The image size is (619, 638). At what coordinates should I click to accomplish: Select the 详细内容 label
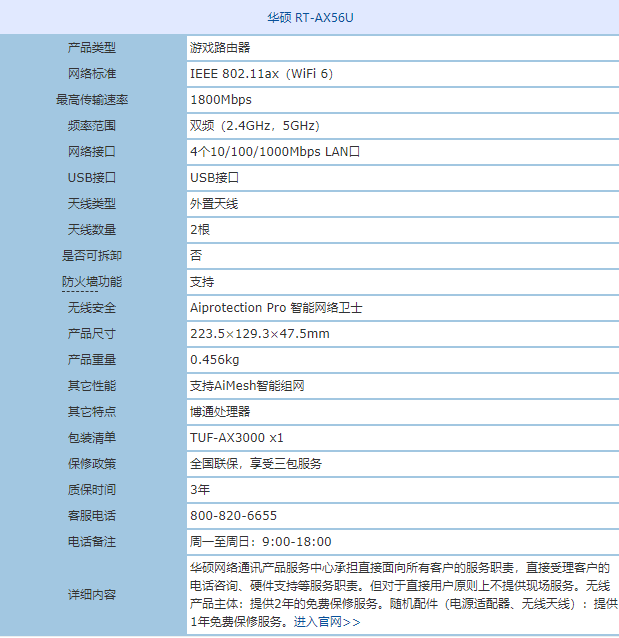92,595
